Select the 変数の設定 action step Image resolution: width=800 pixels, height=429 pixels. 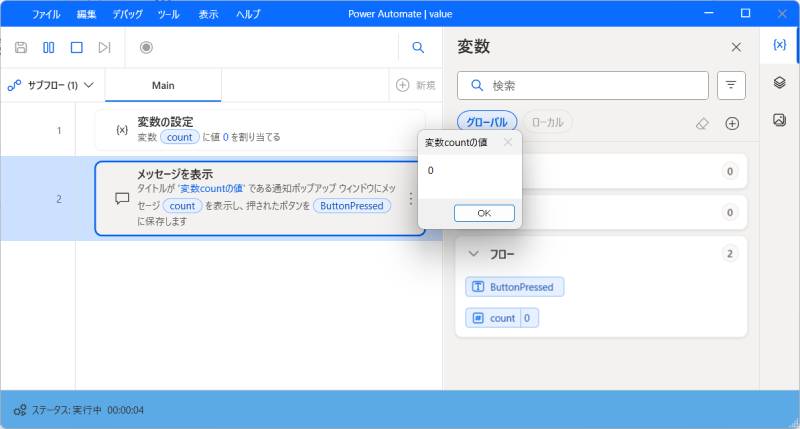click(x=260, y=130)
